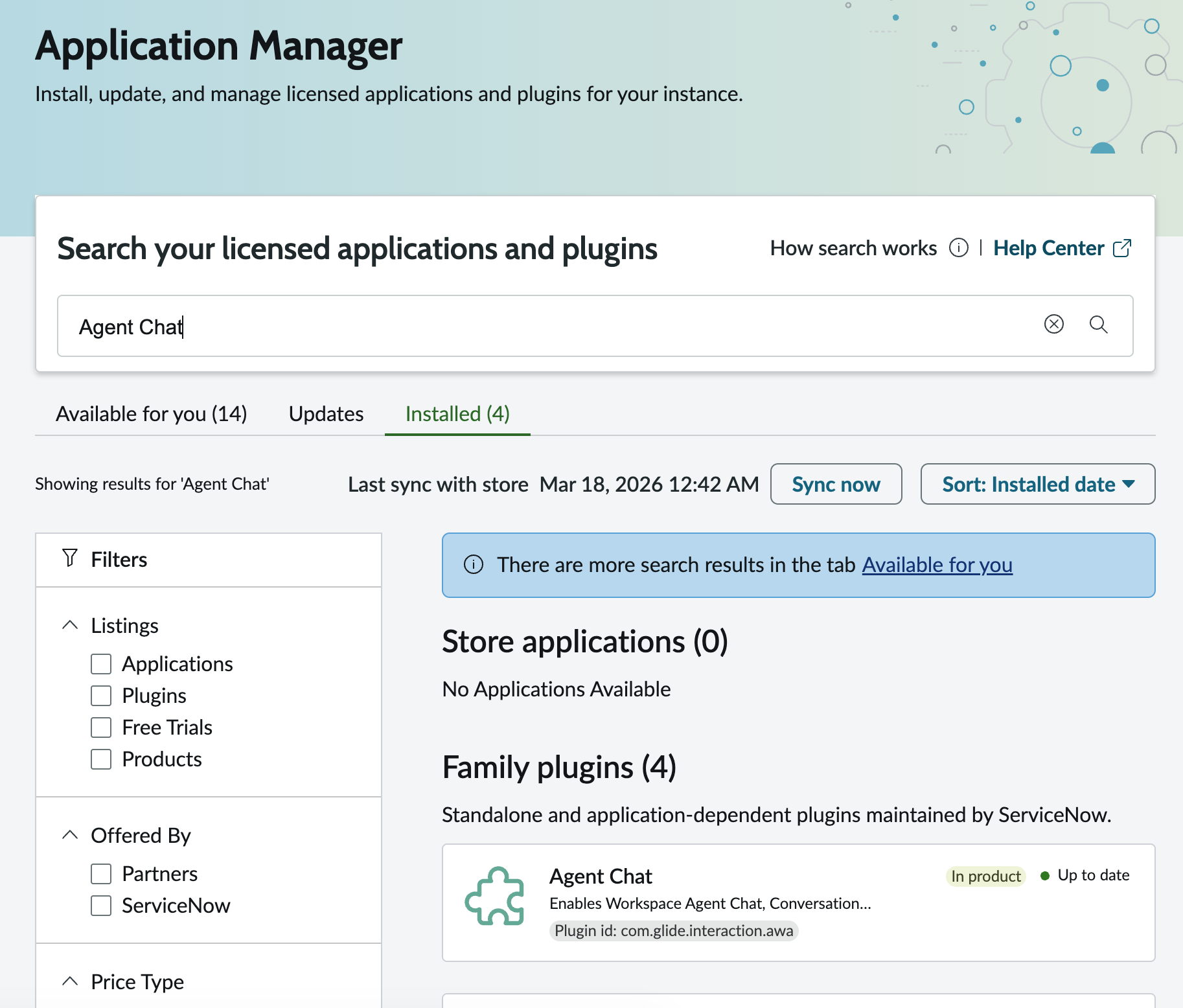Collapse the Listings filter section
Screen dimensions: 1183x1008
click(70, 625)
